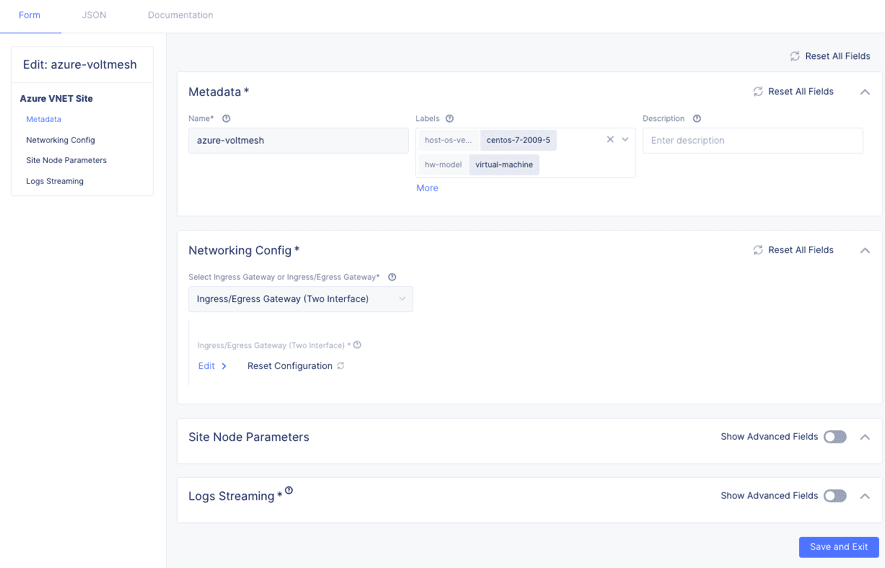Collapse the Metadata section
Image resolution: width=885 pixels, height=568 pixels.
pos(865,92)
